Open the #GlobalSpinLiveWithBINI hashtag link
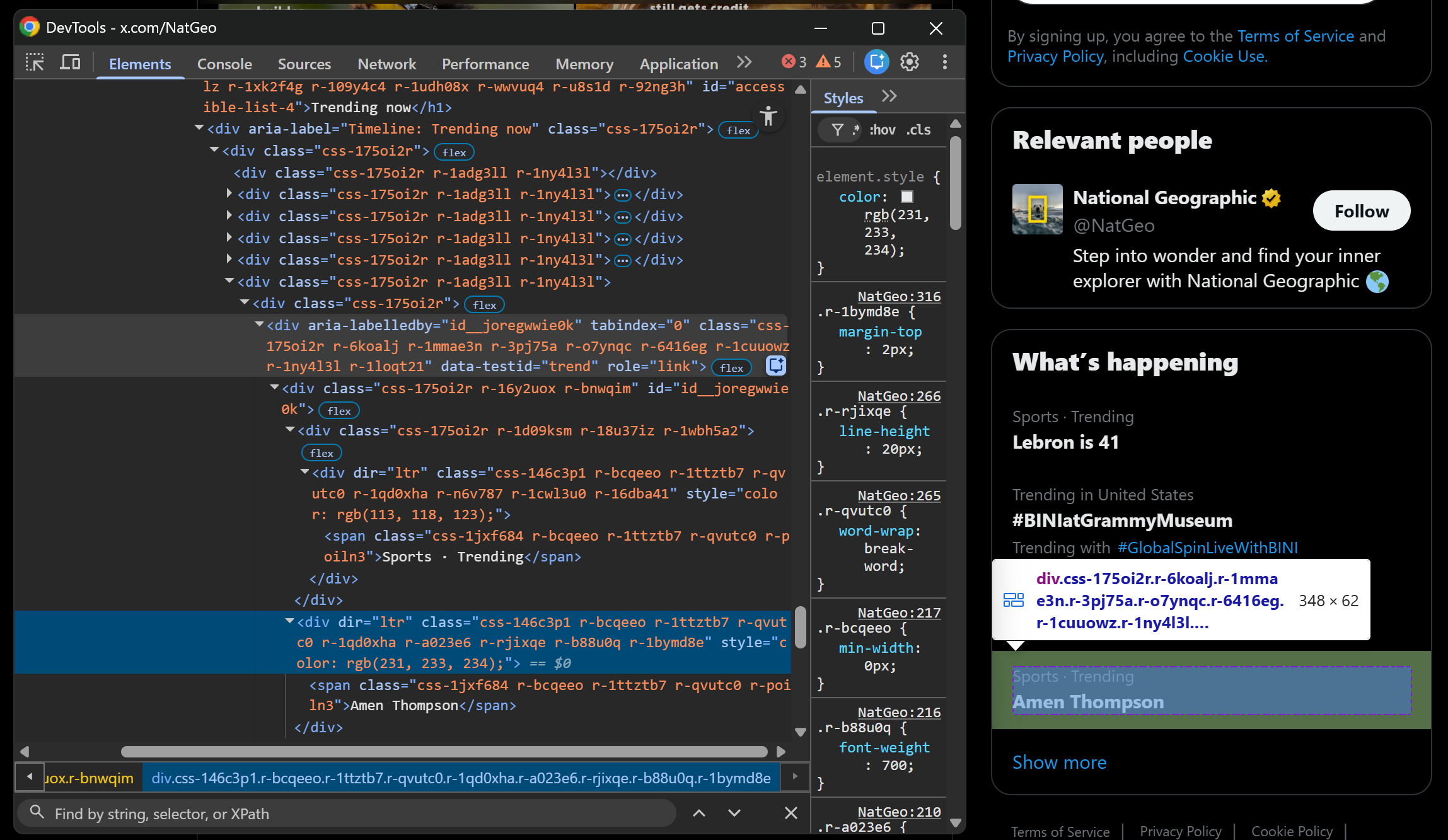The image size is (1448, 840). pyautogui.click(x=1207, y=548)
